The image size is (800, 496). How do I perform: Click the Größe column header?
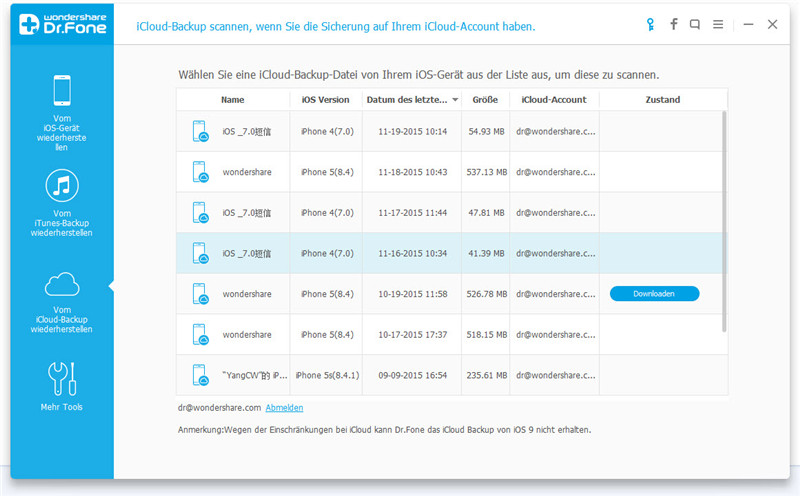coord(485,100)
